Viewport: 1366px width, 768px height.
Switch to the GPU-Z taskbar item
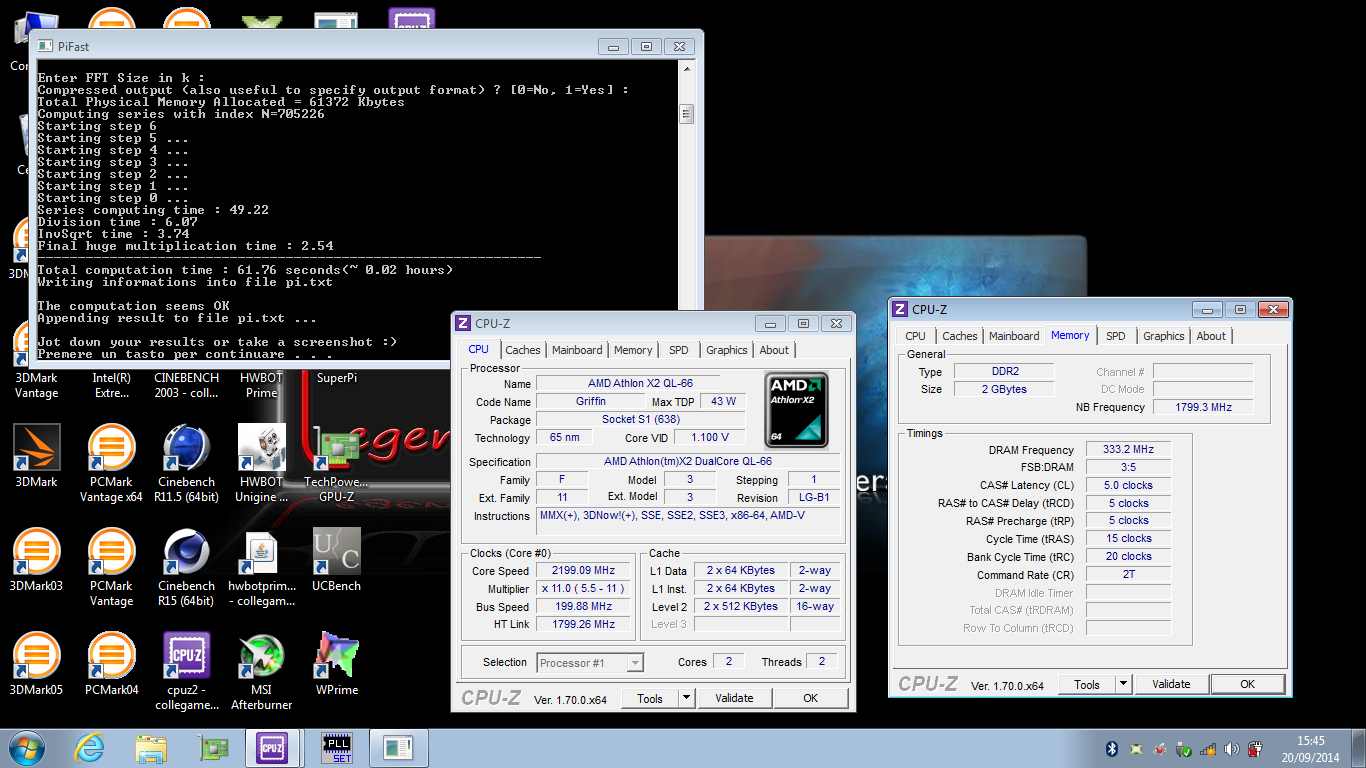point(212,748)
